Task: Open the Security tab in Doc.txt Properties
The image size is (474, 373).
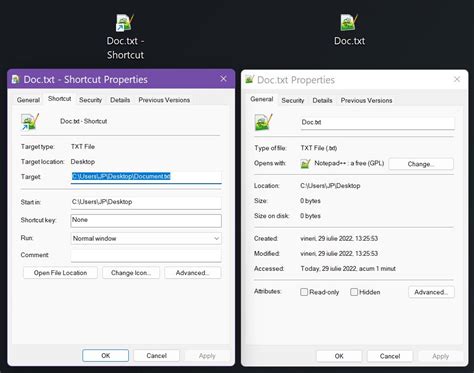Action: pyautogui.click(x=293, y=100)
